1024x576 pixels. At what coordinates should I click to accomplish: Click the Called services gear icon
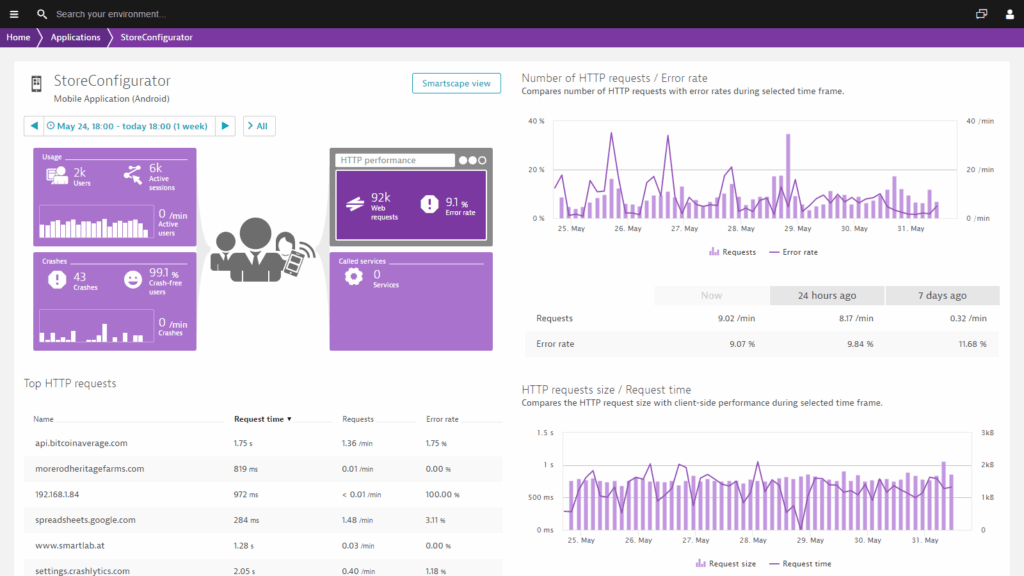click(x=353, y=278)
